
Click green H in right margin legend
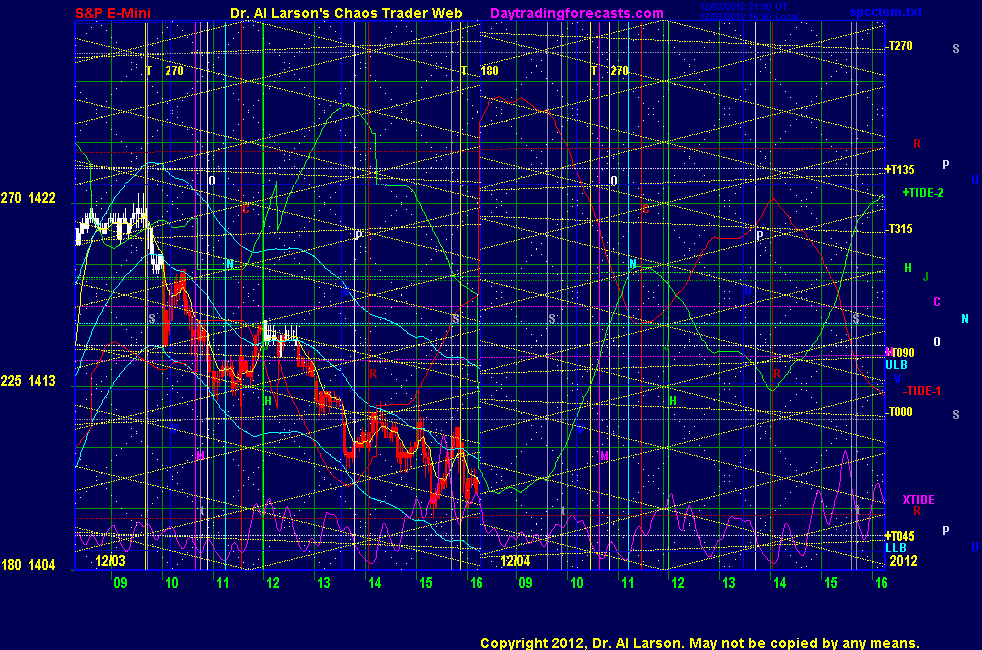coord(907,268)
